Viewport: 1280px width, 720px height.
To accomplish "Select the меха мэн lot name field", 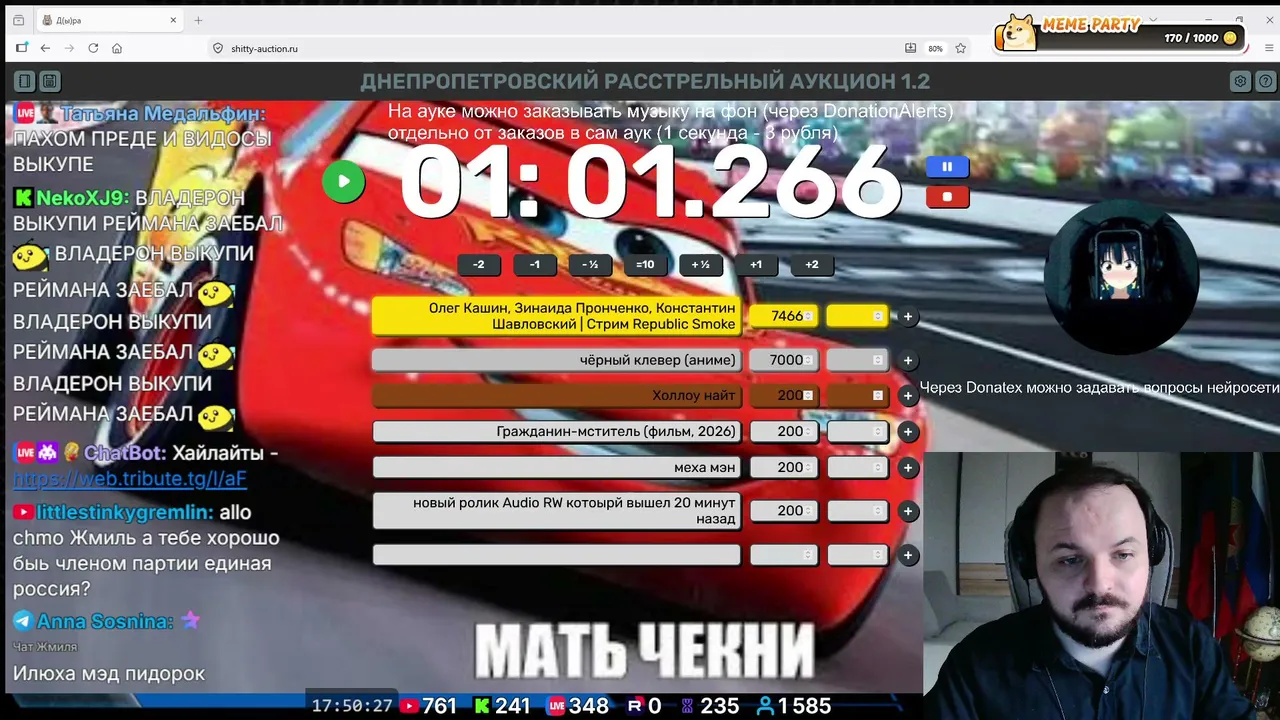I will coord(556,468).
